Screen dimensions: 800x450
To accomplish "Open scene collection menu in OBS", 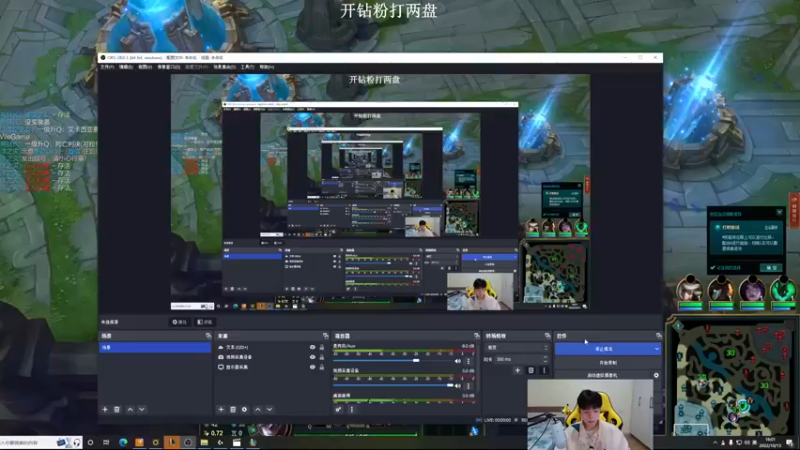I will point(224,67).
